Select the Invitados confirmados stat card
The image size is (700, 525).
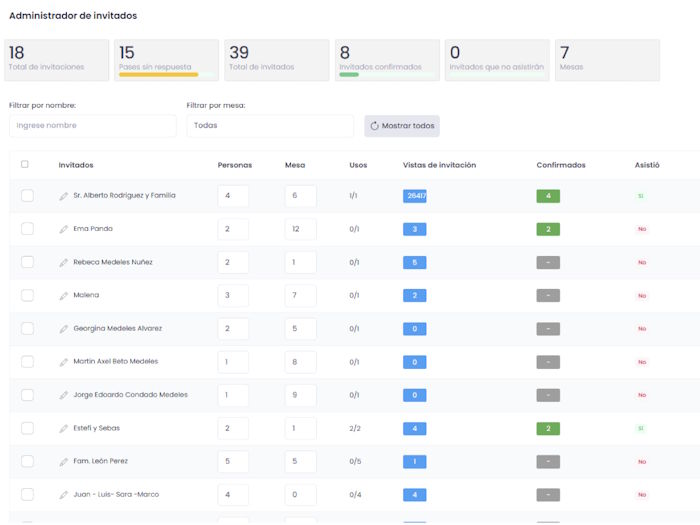[386, 59]
